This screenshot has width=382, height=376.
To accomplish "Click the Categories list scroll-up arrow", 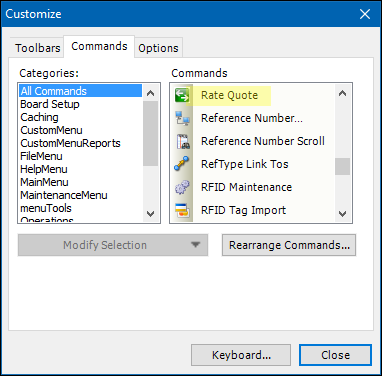I will coord(151,93).
